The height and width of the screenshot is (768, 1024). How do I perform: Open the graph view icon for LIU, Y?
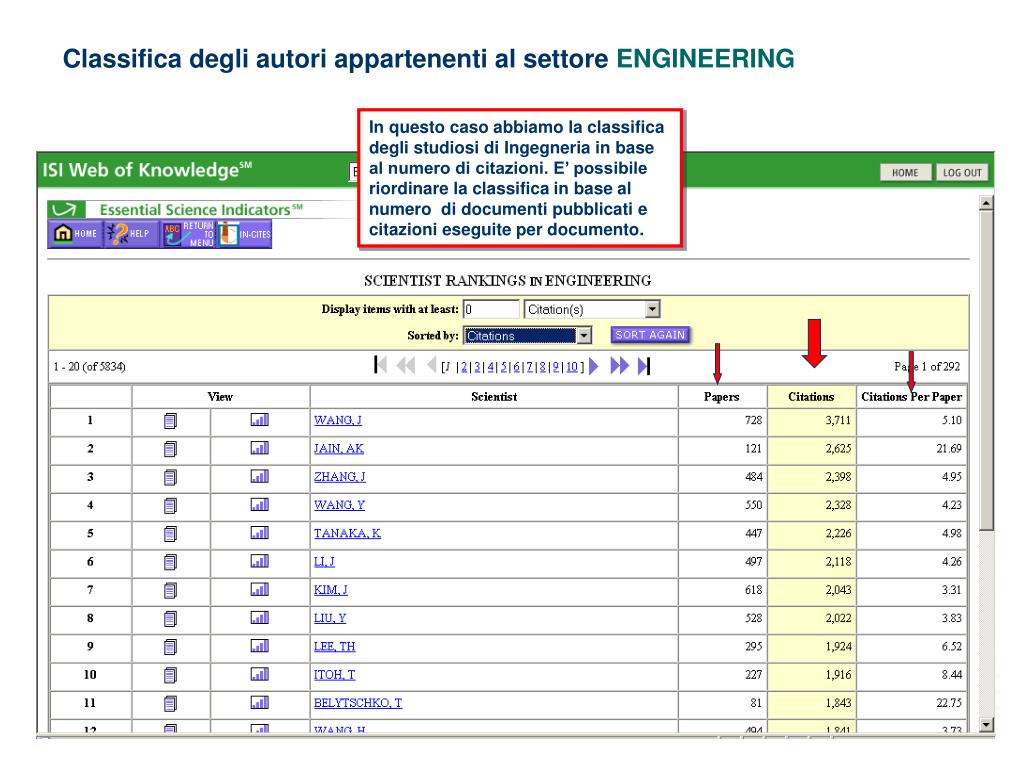pyautogui.click(x=260, y=618)
